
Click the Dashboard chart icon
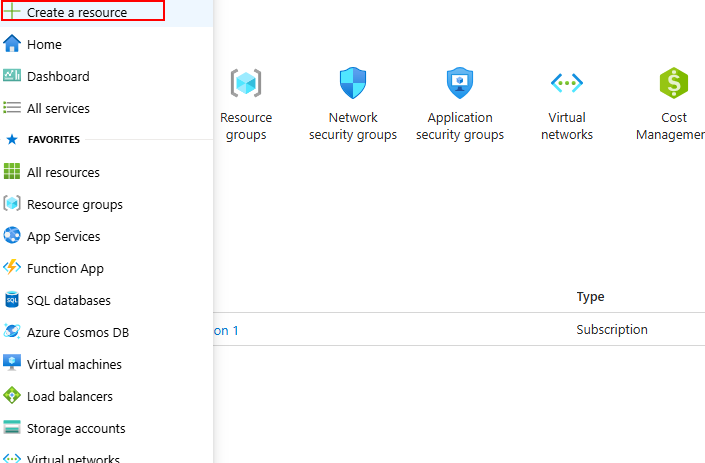[x=12, y=75]
